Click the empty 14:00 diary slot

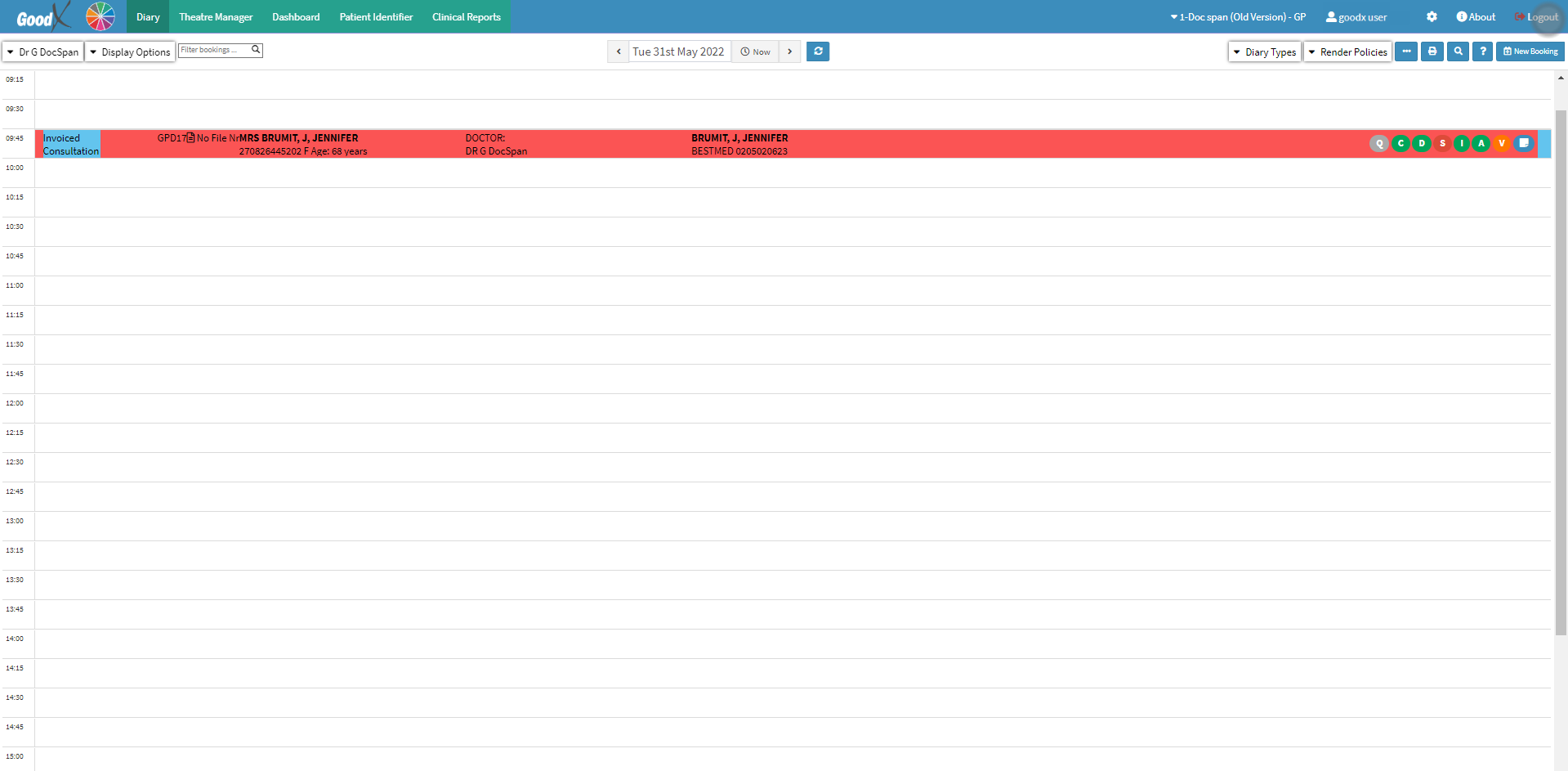click(793, 643)
